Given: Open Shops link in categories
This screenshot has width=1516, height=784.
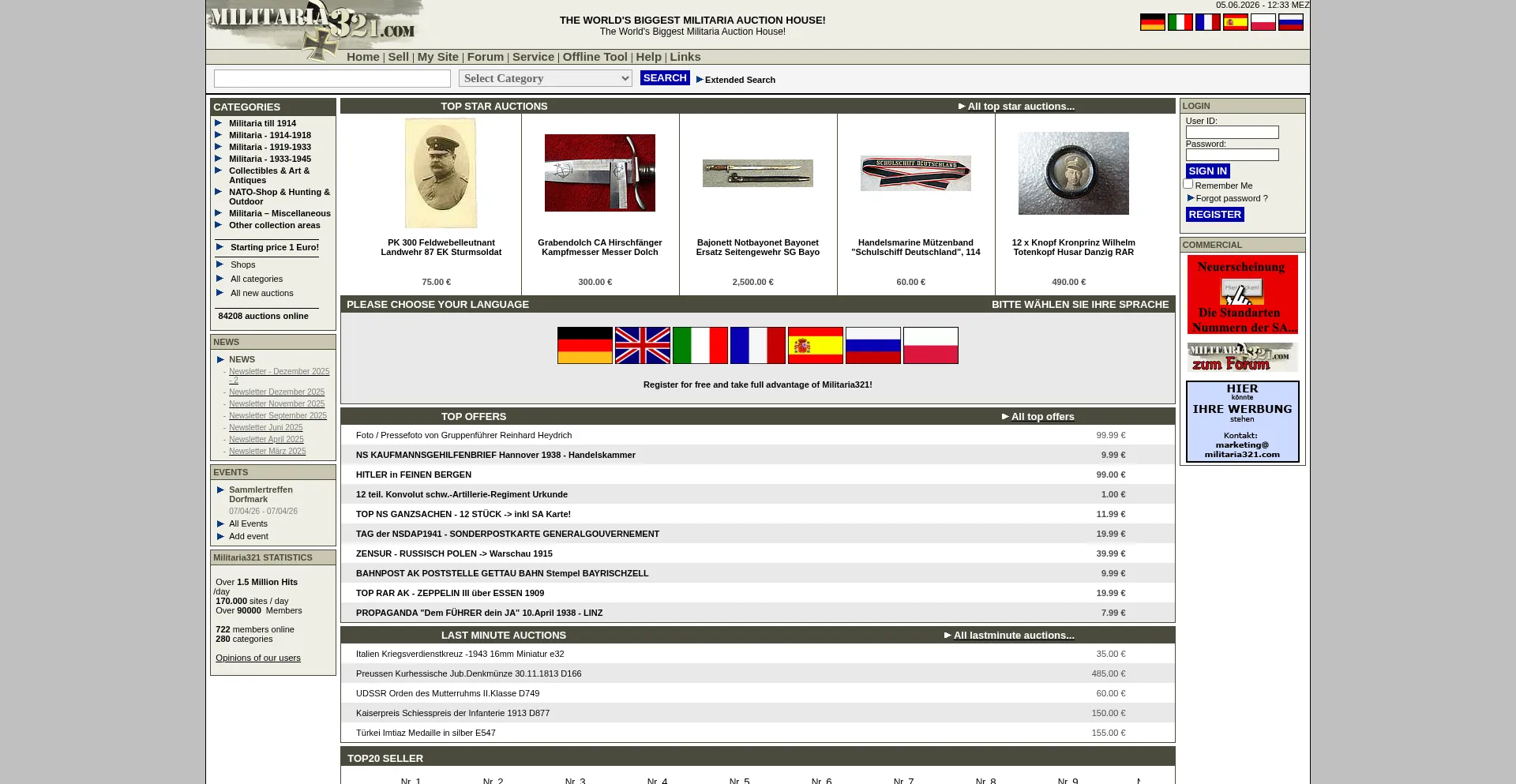Looking at the screenshot, I should [242, 264].
